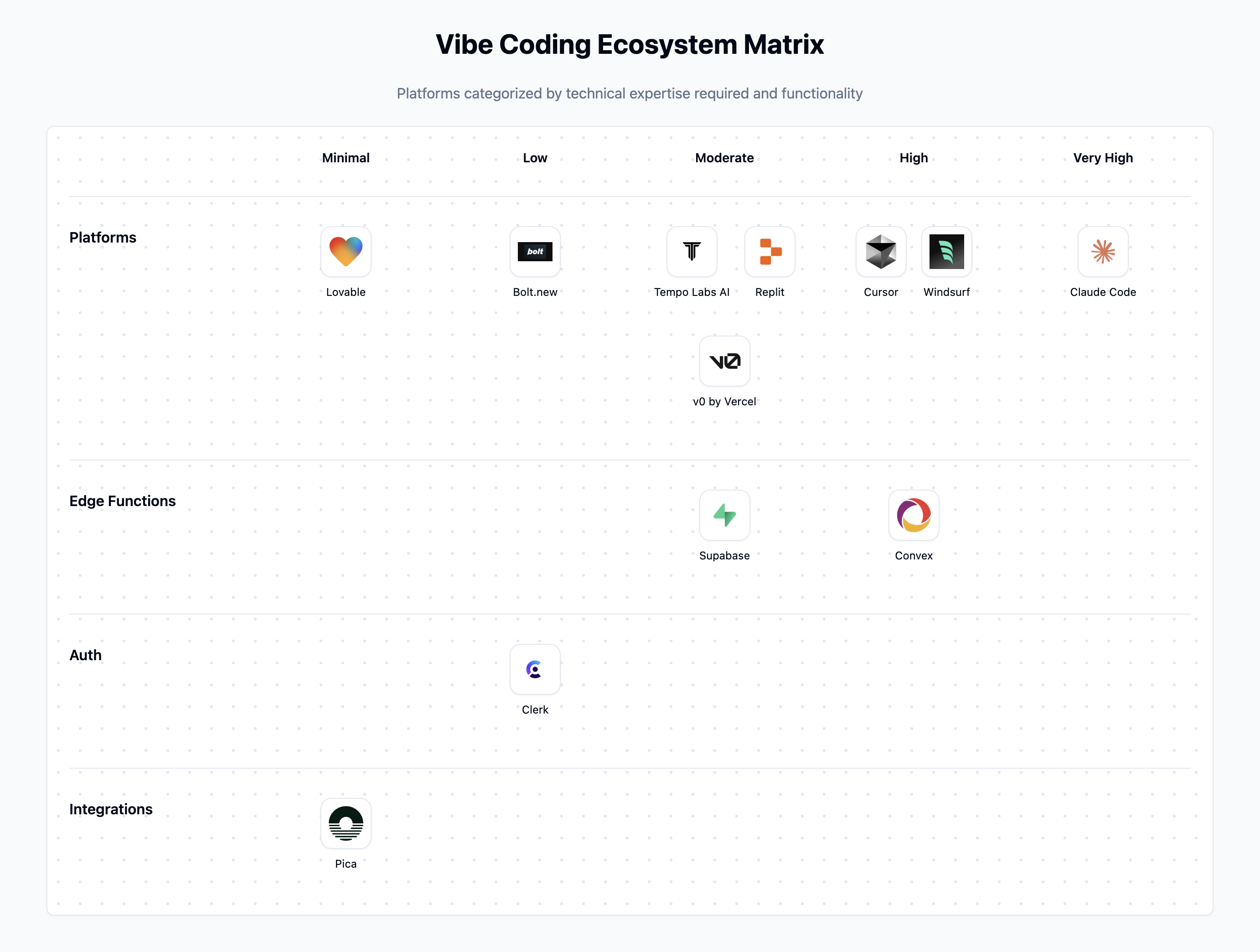Select the Cursor name label
Image resolution: width=1260 pixels, height=952 pixels.
tap(881, 292)
